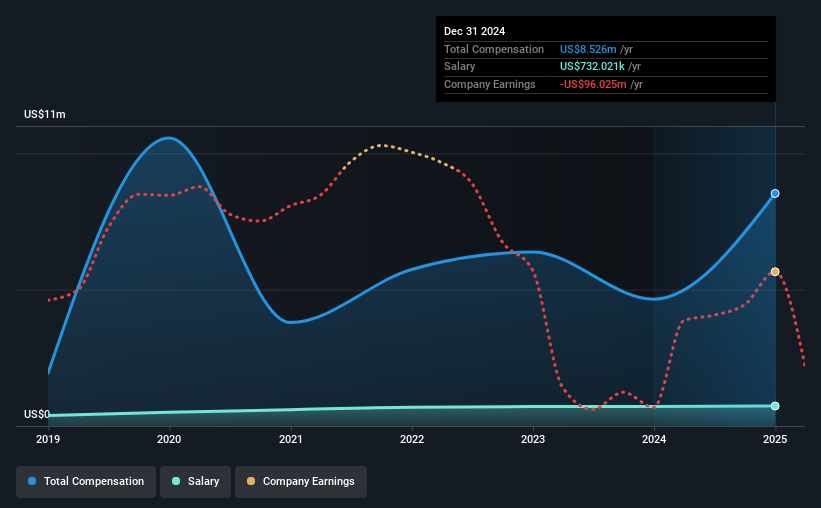Click the teal Salary data point
This screenshot has height=508, width=821.
[775, 406]
